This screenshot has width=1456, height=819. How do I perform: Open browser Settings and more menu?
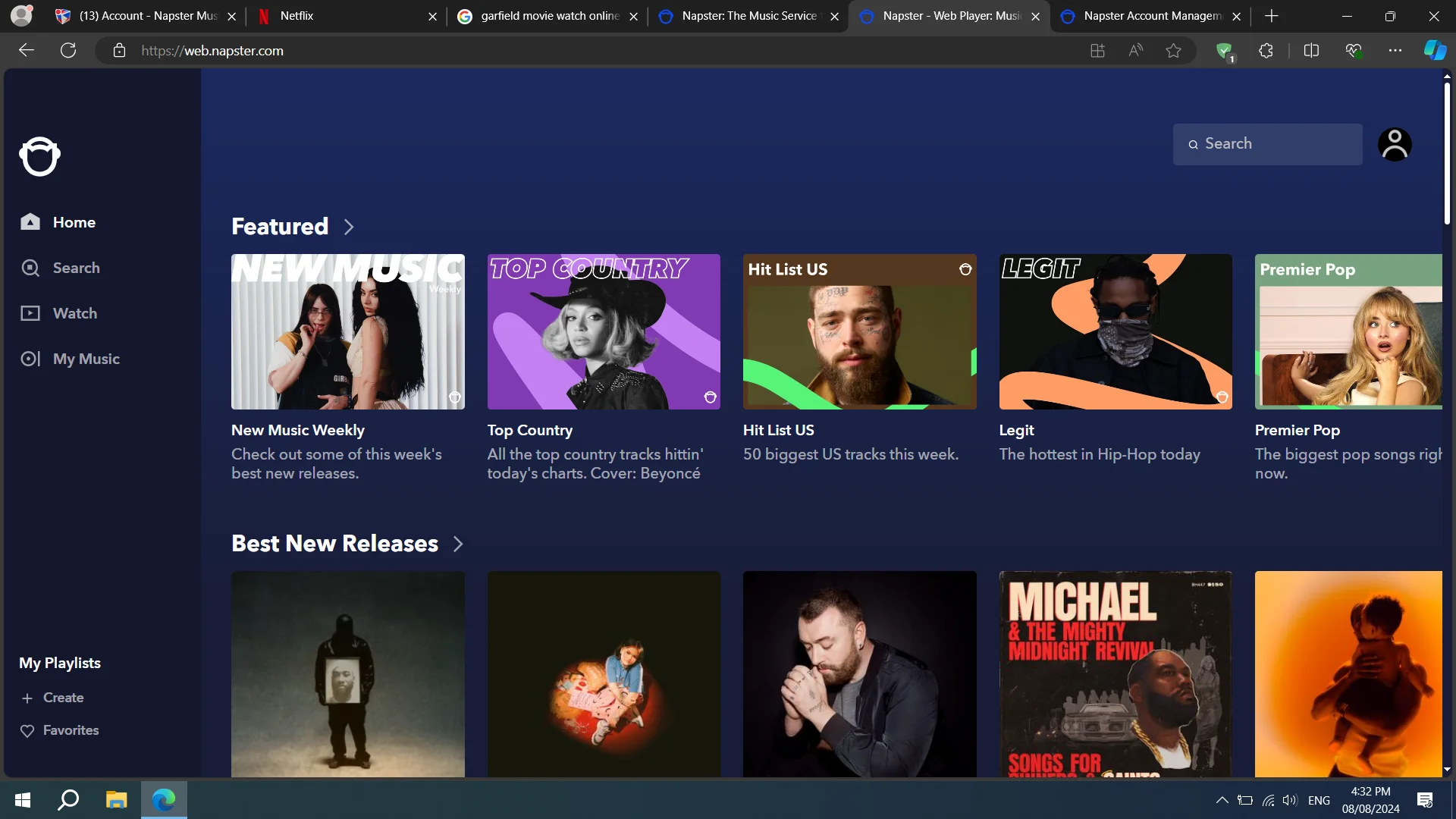click(1395, 51)
